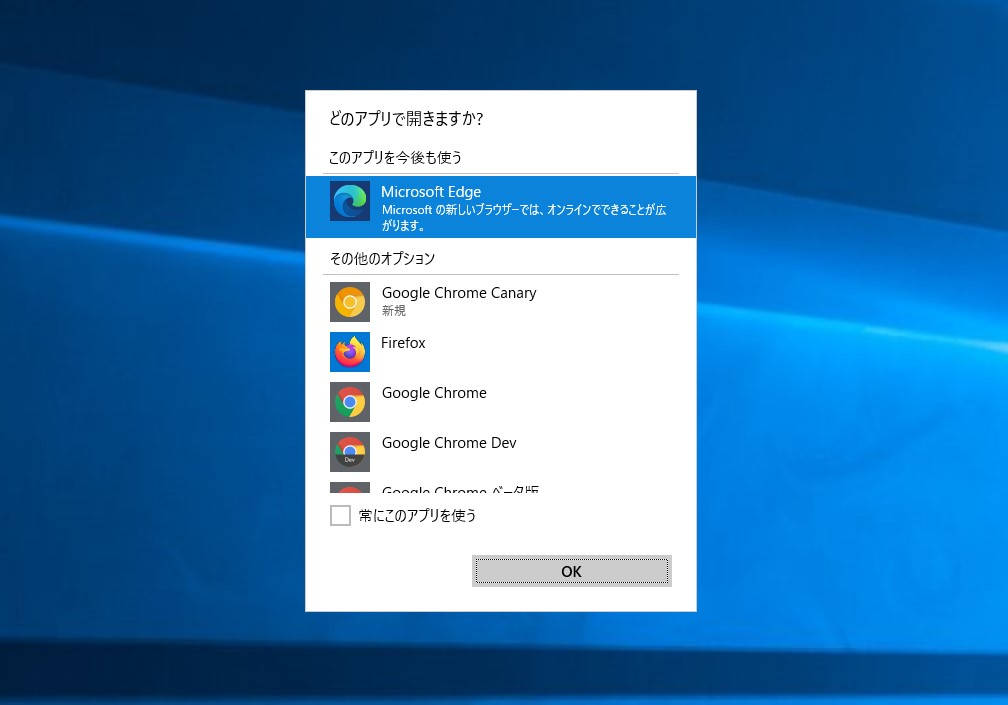Click the Google Chrome Canary icon

(349, 302)
